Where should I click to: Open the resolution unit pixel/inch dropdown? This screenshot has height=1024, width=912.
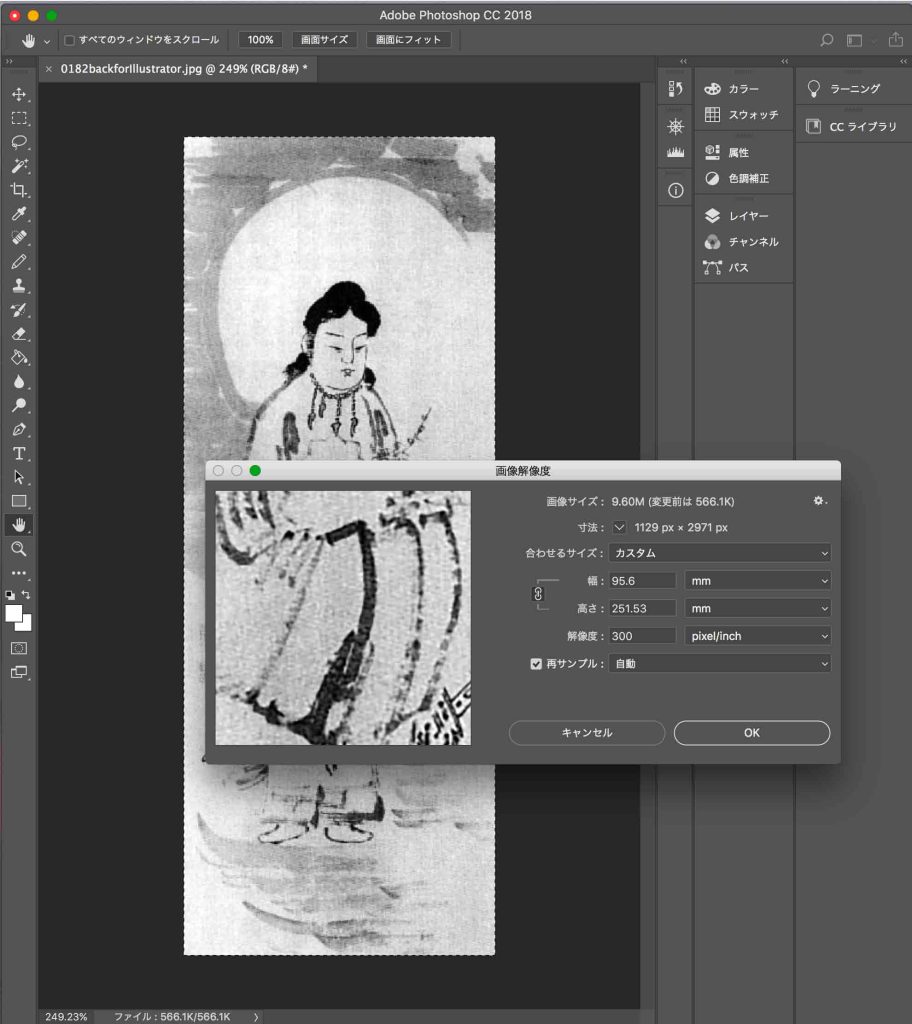(x=757, y=636)
